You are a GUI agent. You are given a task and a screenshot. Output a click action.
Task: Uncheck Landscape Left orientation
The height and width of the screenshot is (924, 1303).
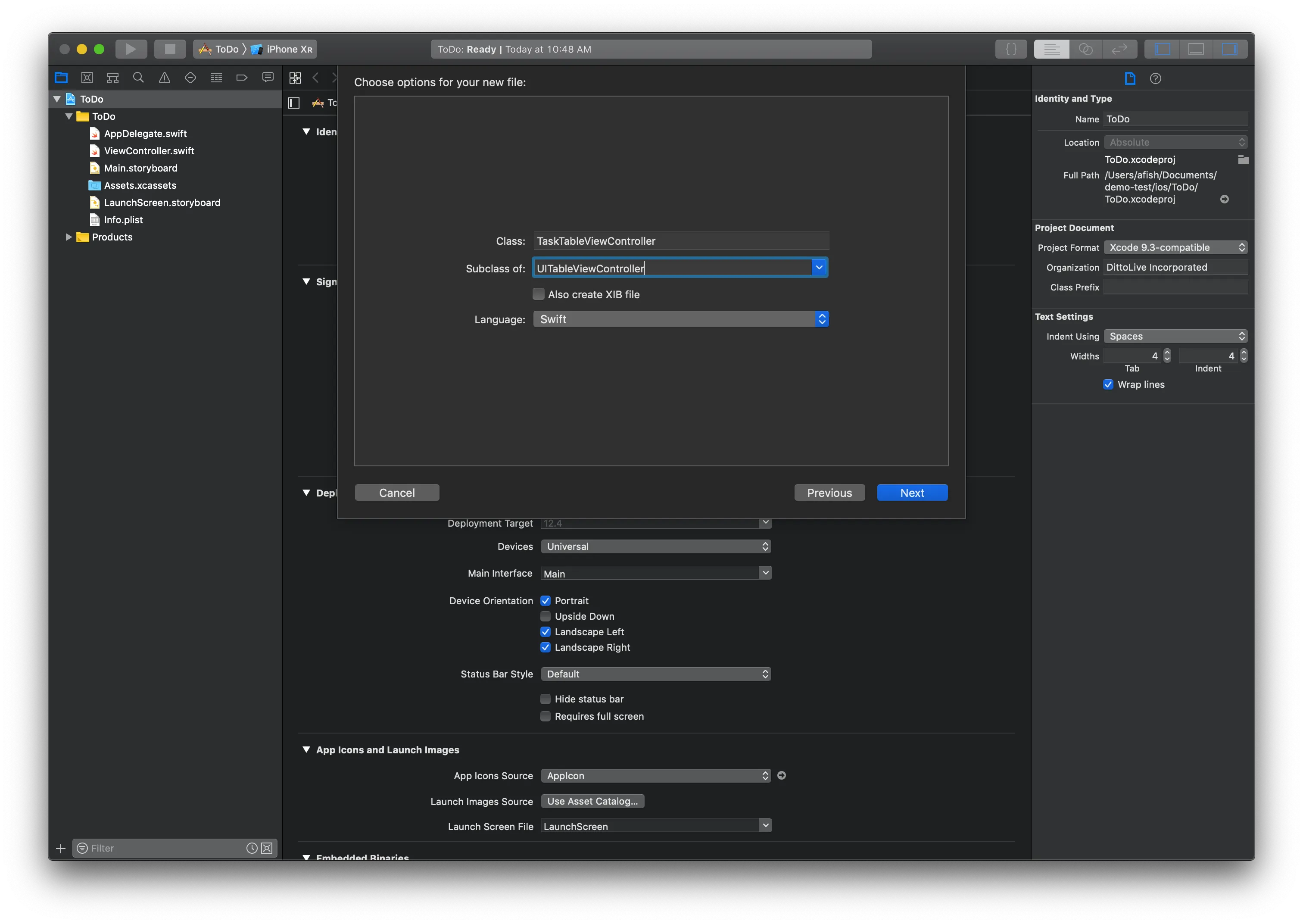pyautogui.click(x=546, y=631)
